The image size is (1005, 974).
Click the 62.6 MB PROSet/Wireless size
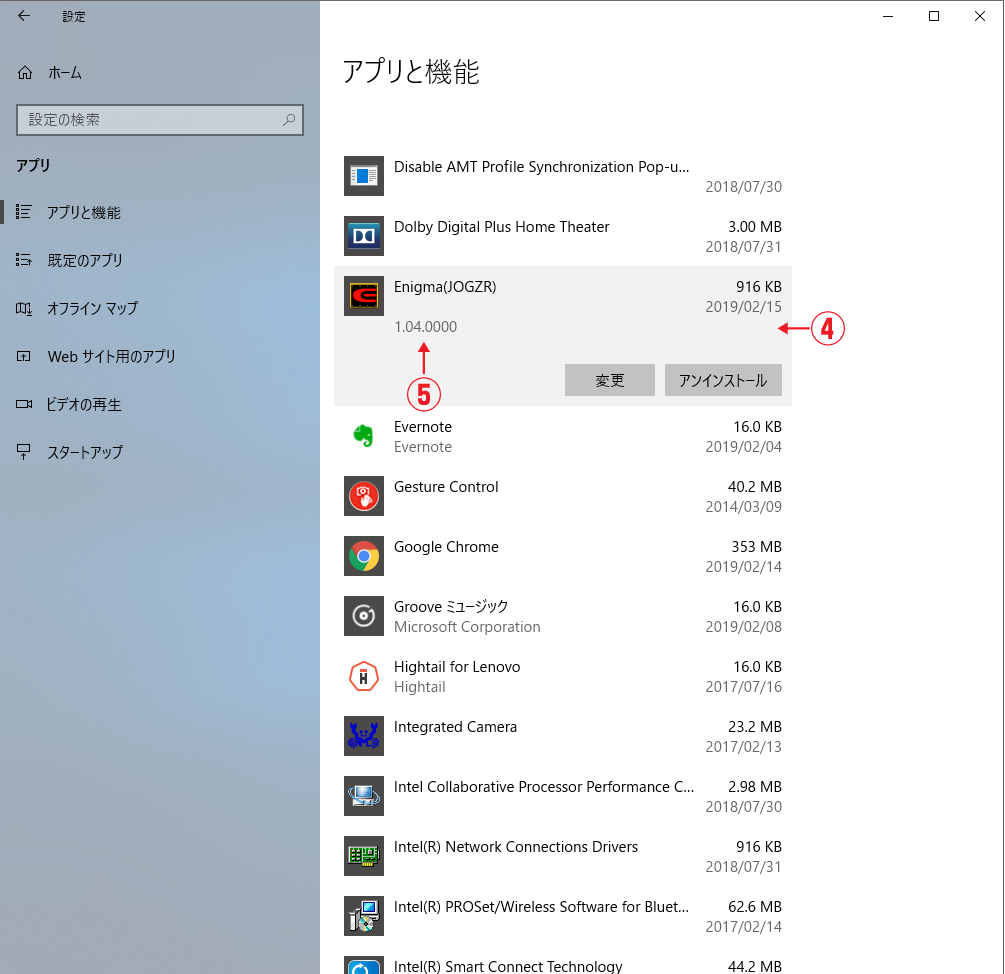click(x=754, y=907)
